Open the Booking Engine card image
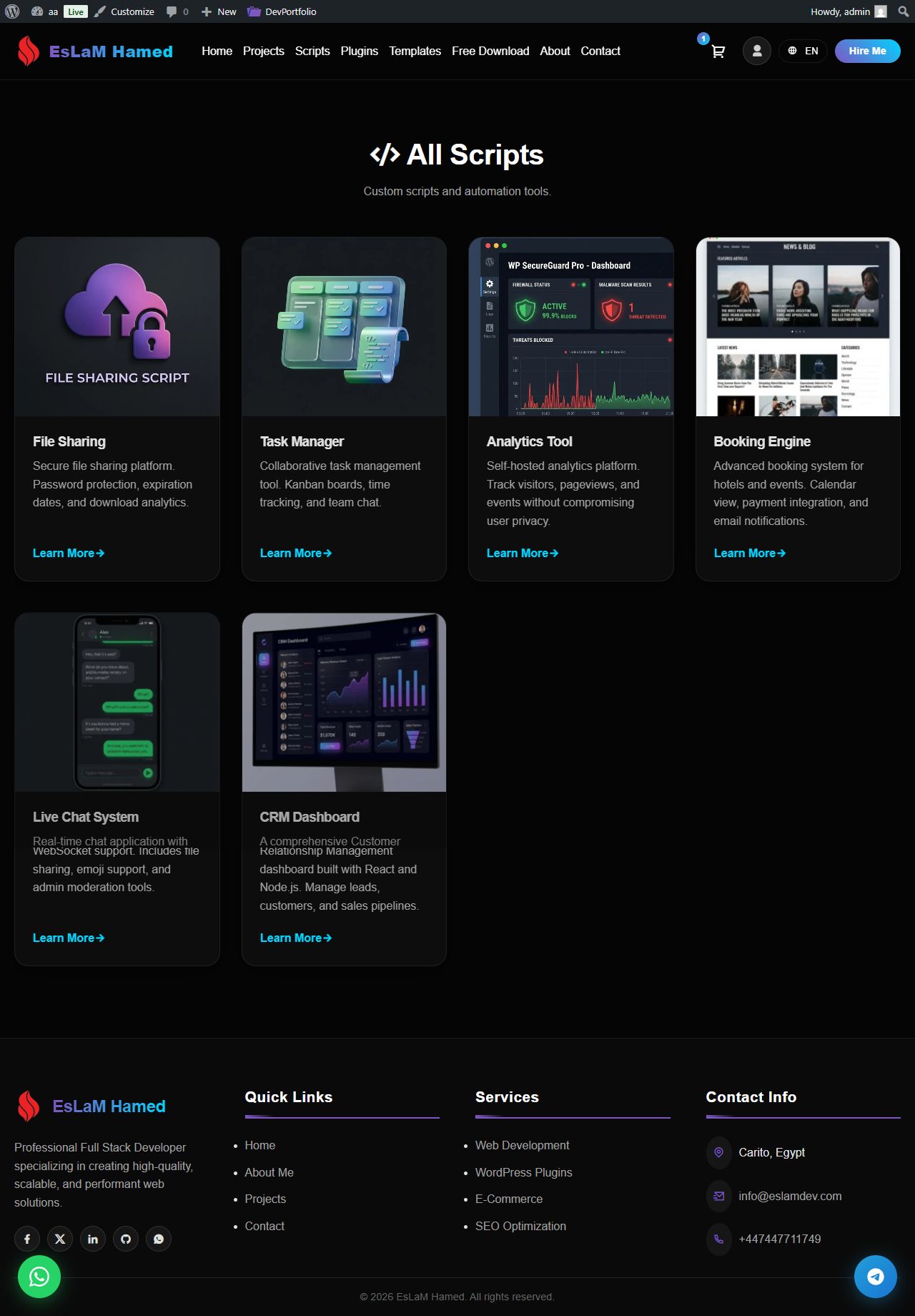915x1316 pixels. click(x=798, y=327)
